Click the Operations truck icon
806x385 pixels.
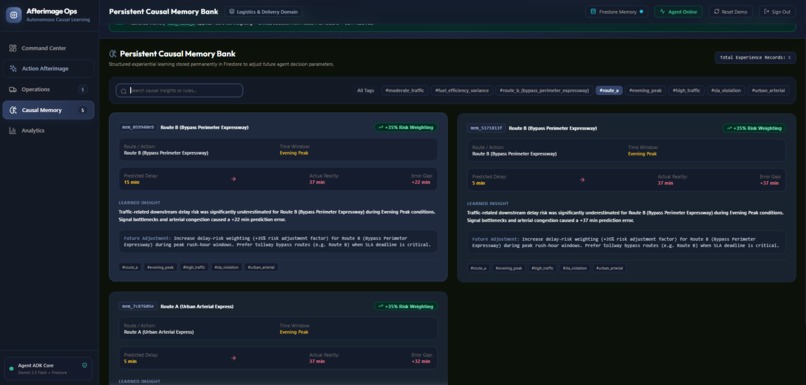(13, 89)
